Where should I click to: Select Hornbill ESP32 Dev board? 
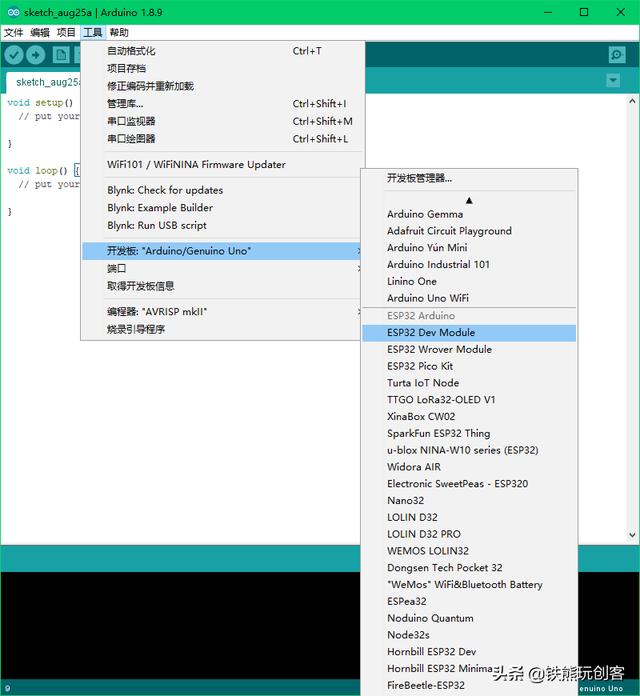coord(469,652)
